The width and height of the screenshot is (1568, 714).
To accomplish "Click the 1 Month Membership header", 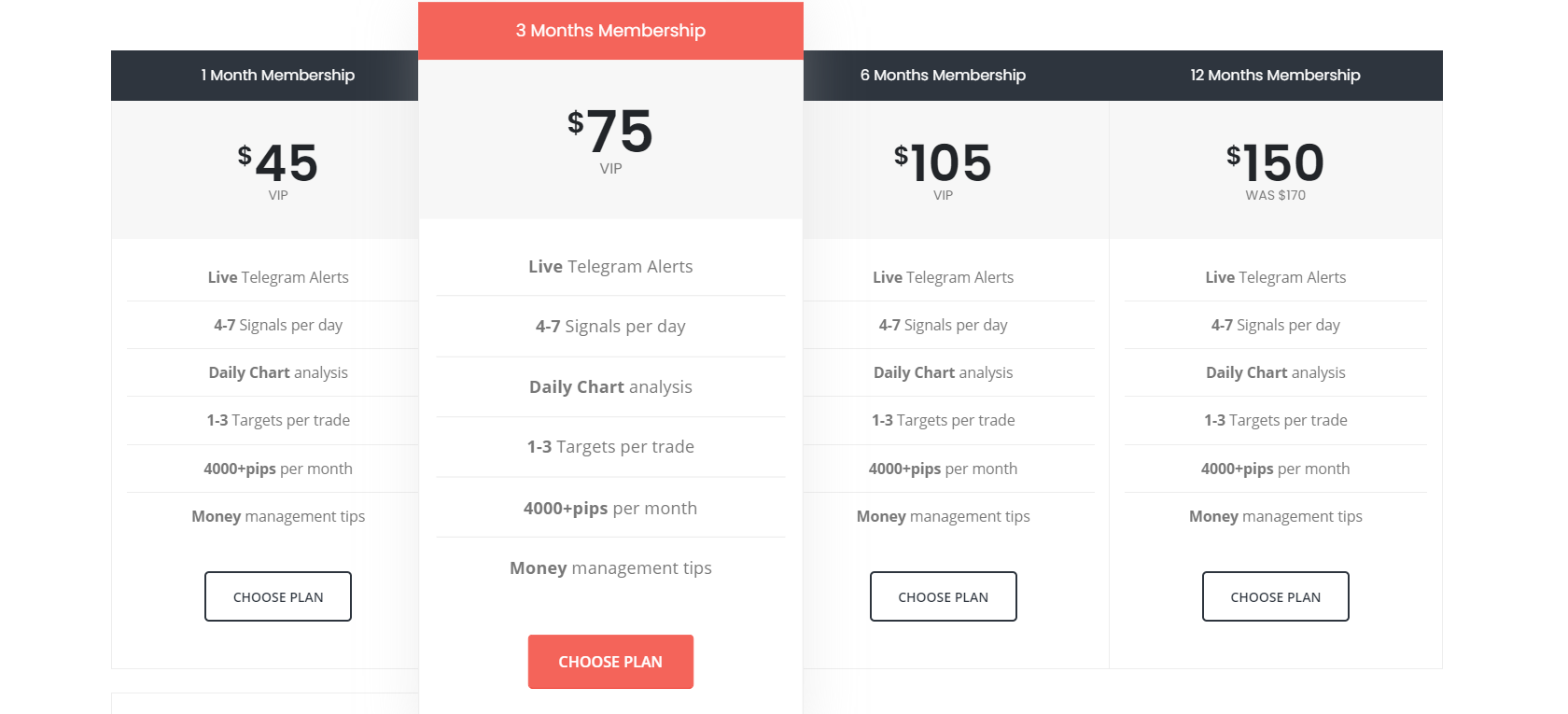I will tap(278, 76).
